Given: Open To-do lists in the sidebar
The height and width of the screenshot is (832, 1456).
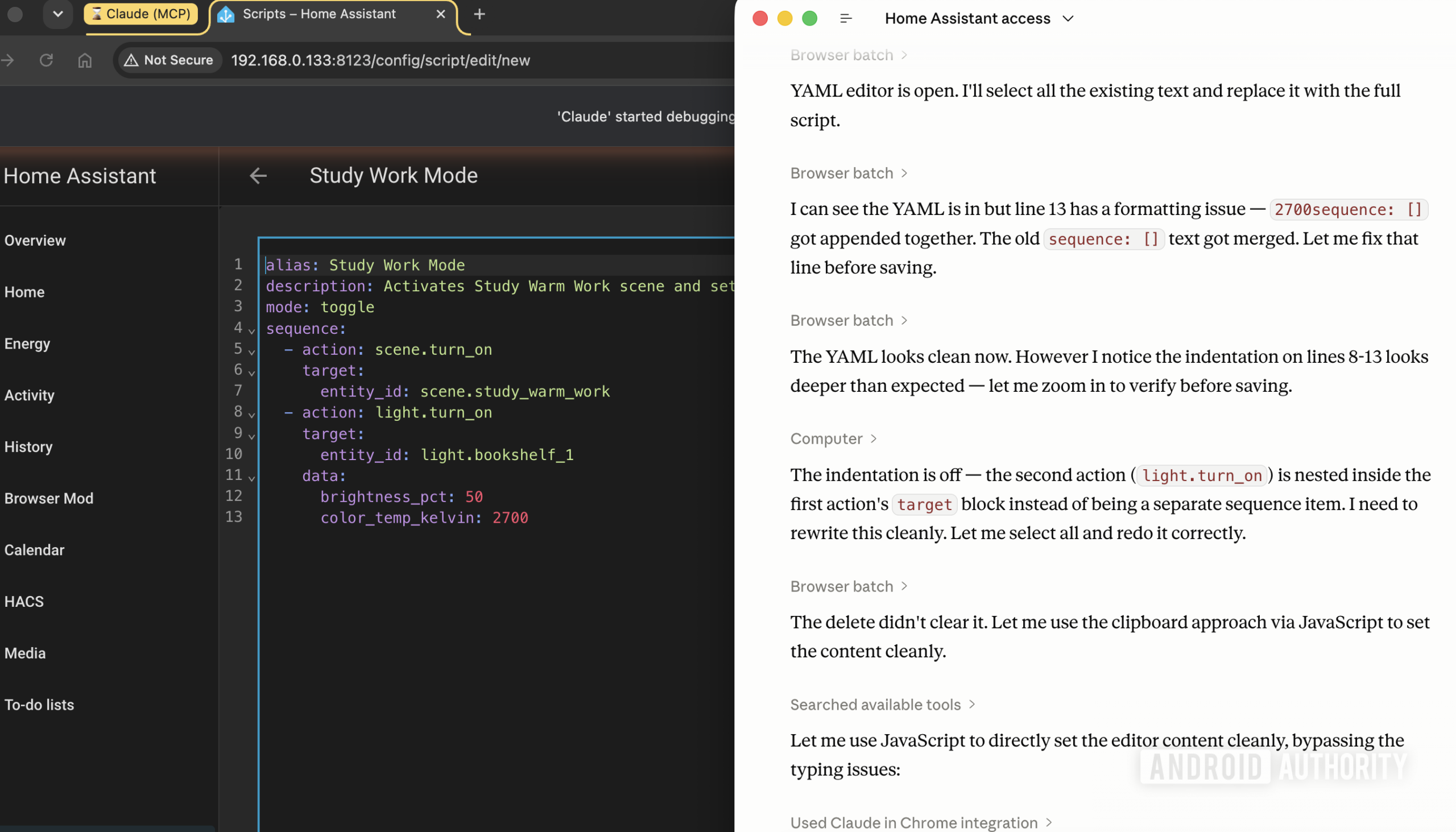Looking at the screenshot, I should (x=39, y=705).
